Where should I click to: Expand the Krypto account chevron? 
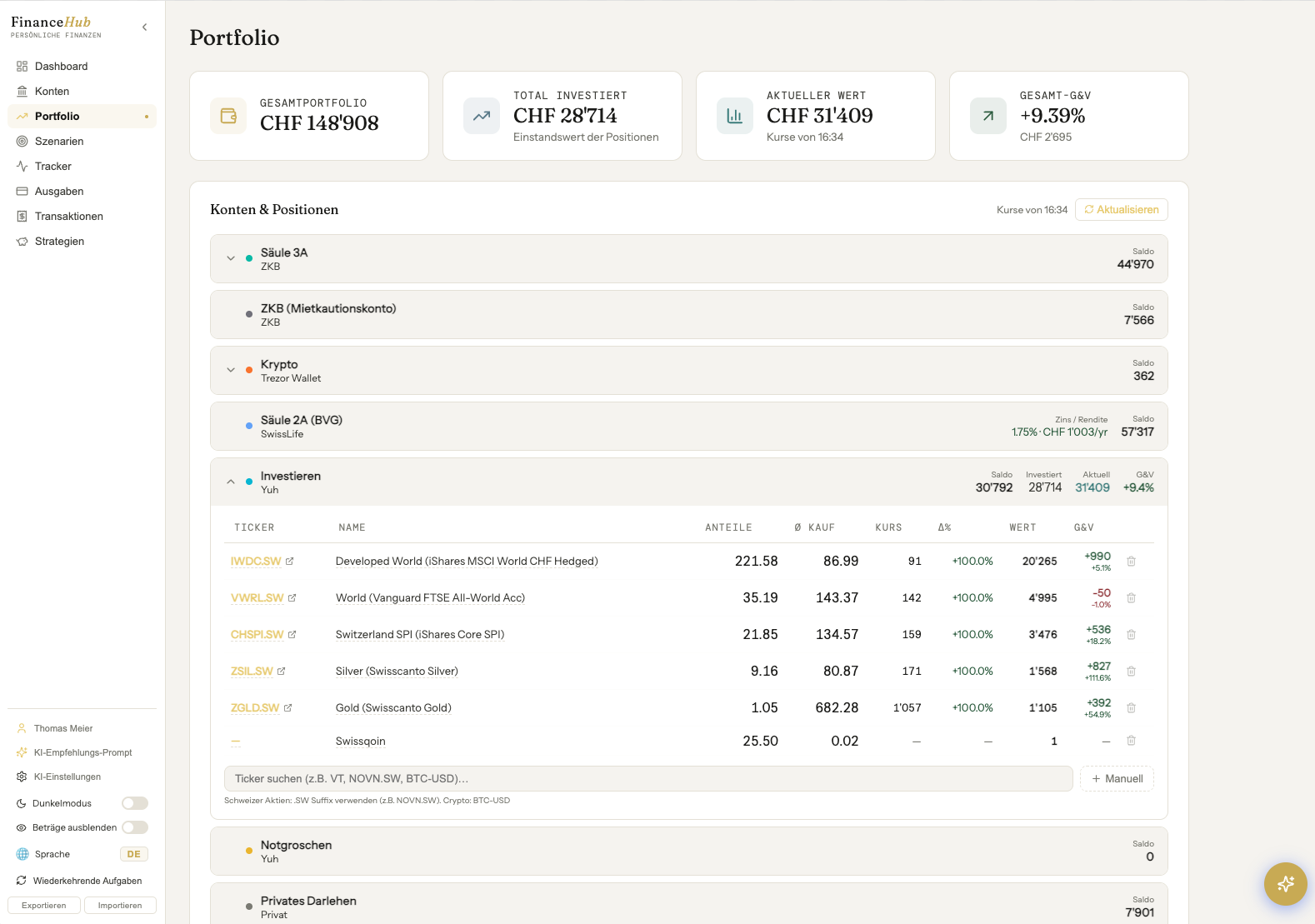tap(231, 370)
